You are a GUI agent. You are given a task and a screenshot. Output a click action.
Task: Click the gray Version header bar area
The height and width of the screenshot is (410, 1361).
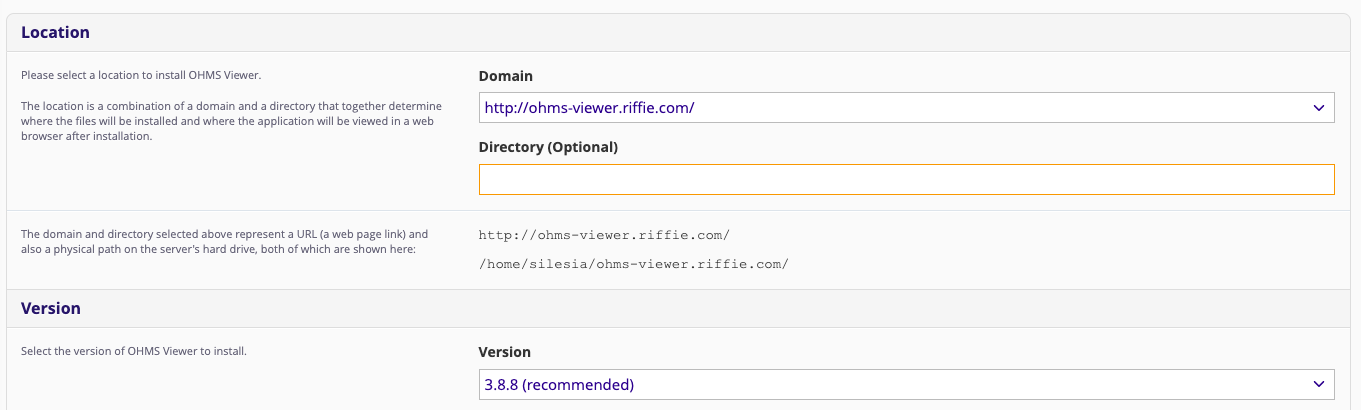pyautogui.click(x=680, y=308)
